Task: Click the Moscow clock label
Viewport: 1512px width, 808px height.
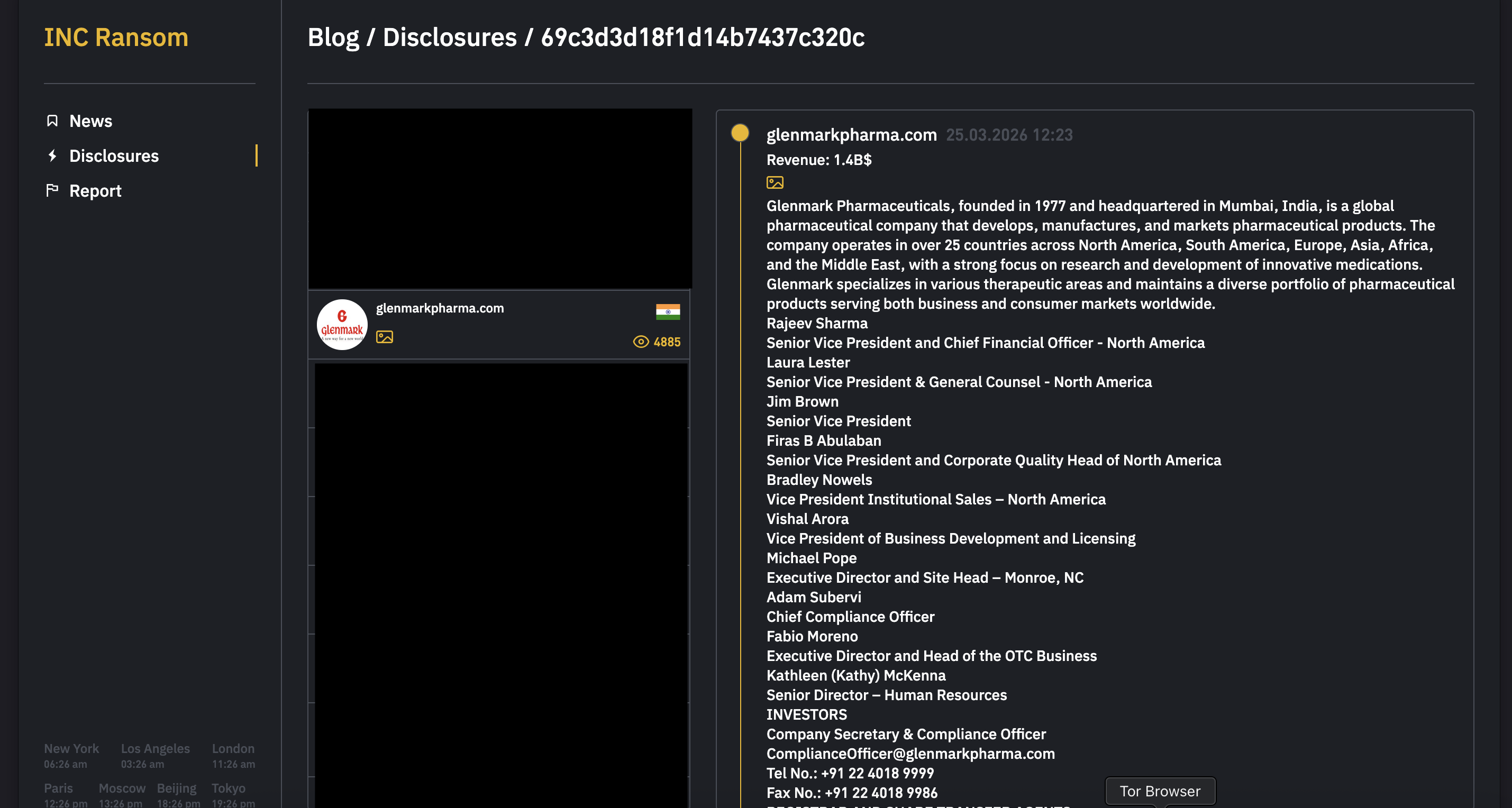Action: click(122, 788)
